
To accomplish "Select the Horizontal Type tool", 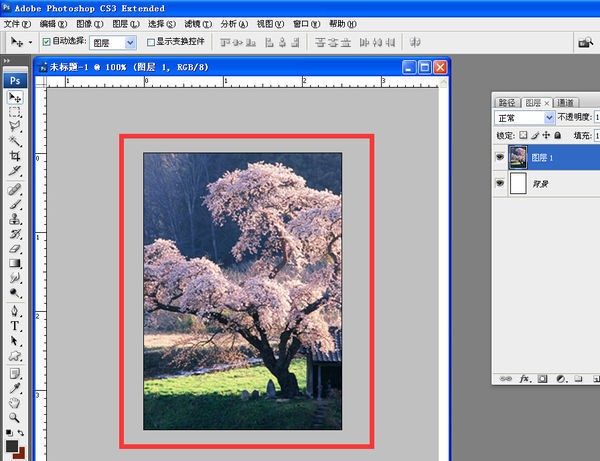I will [x=15, y=325].
